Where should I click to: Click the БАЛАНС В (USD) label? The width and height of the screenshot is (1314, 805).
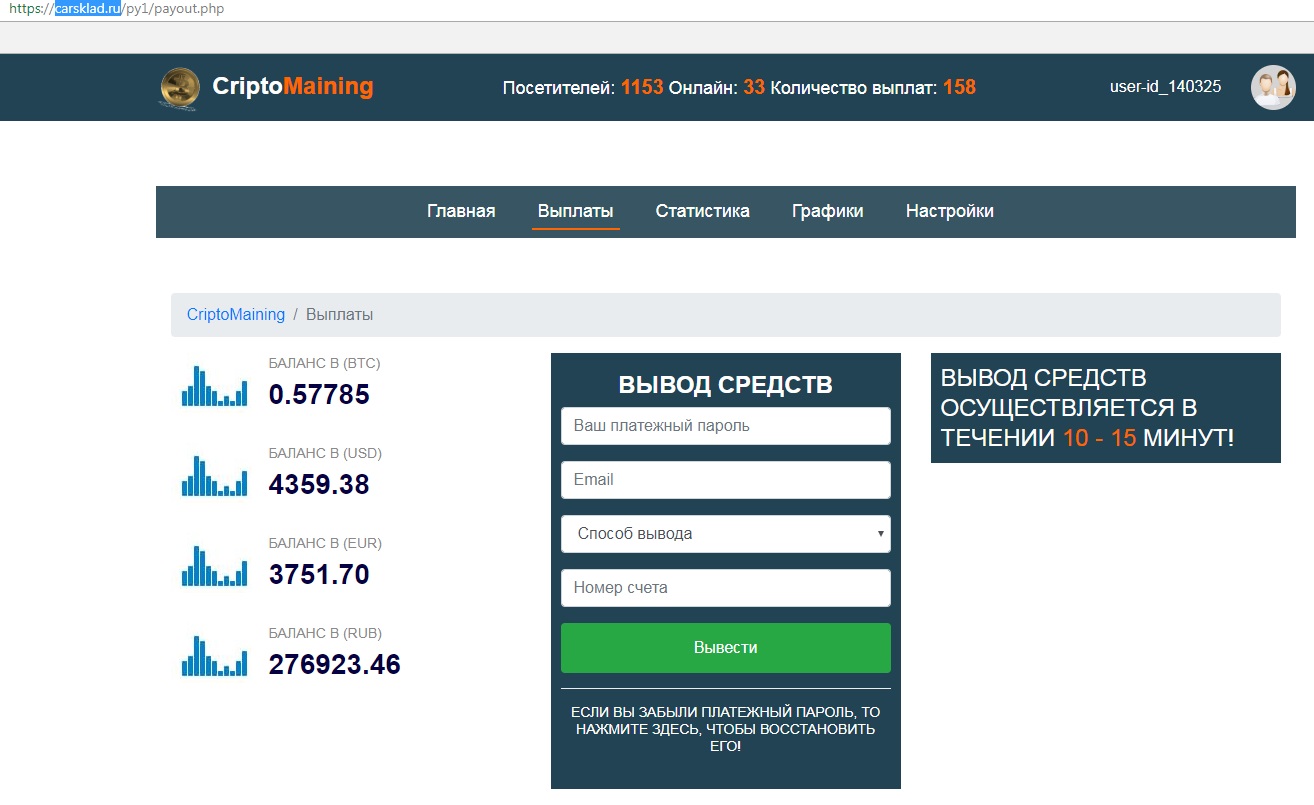[325, 453]
